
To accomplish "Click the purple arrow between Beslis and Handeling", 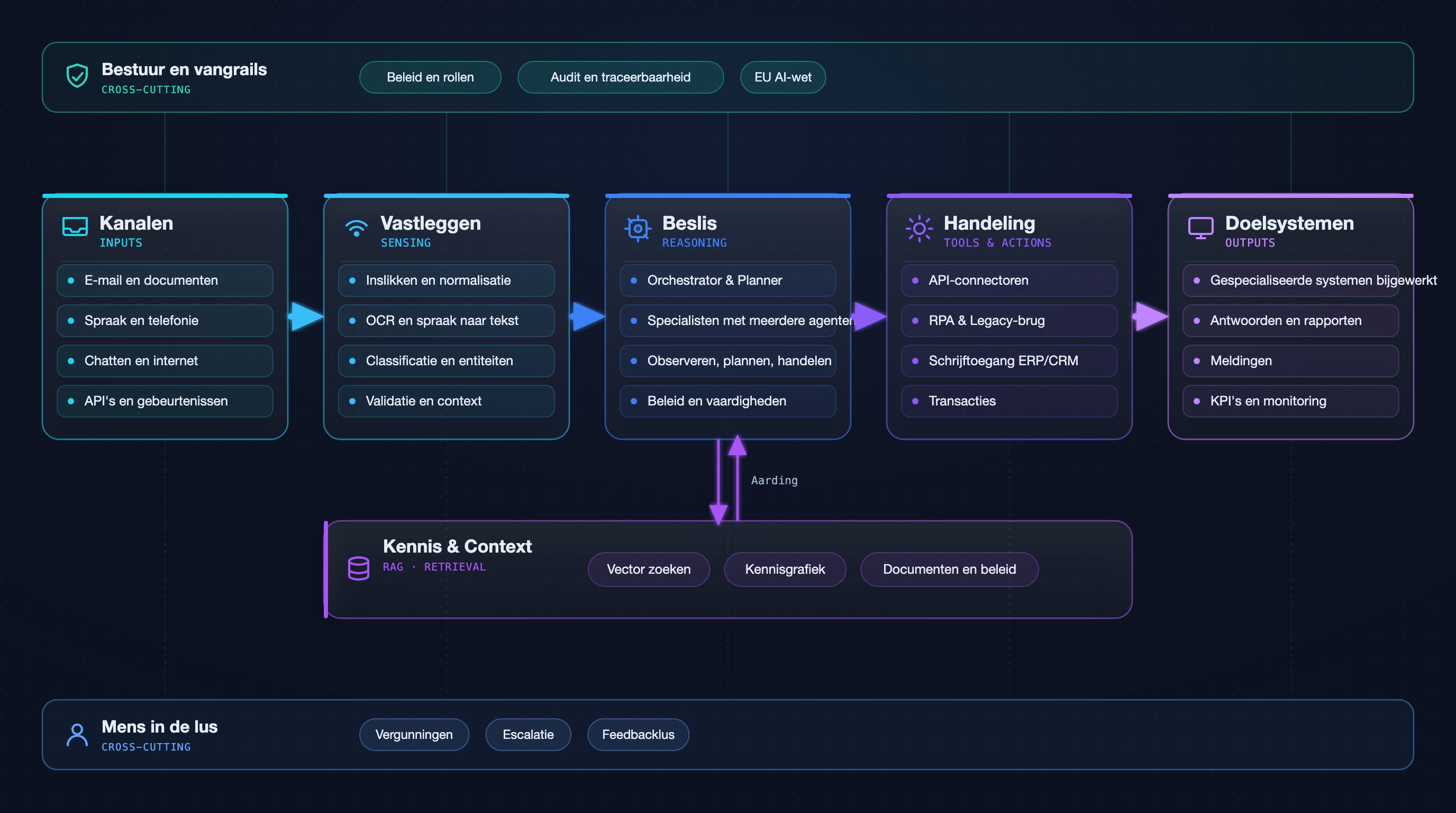I will coord(869,317).
